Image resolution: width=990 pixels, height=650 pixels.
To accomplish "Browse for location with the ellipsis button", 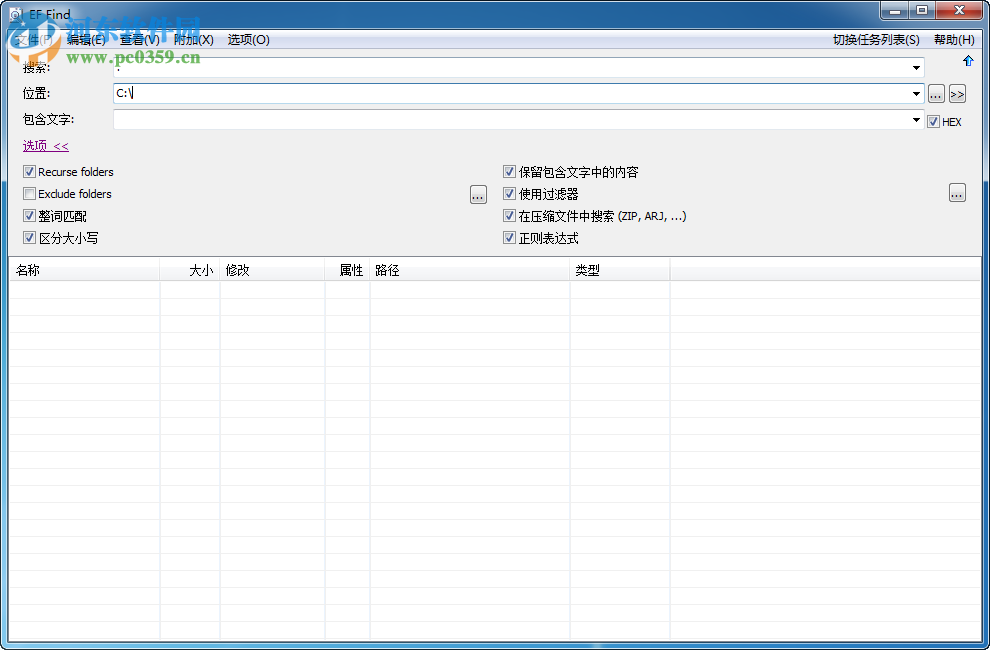I will (x=936, y=94).
